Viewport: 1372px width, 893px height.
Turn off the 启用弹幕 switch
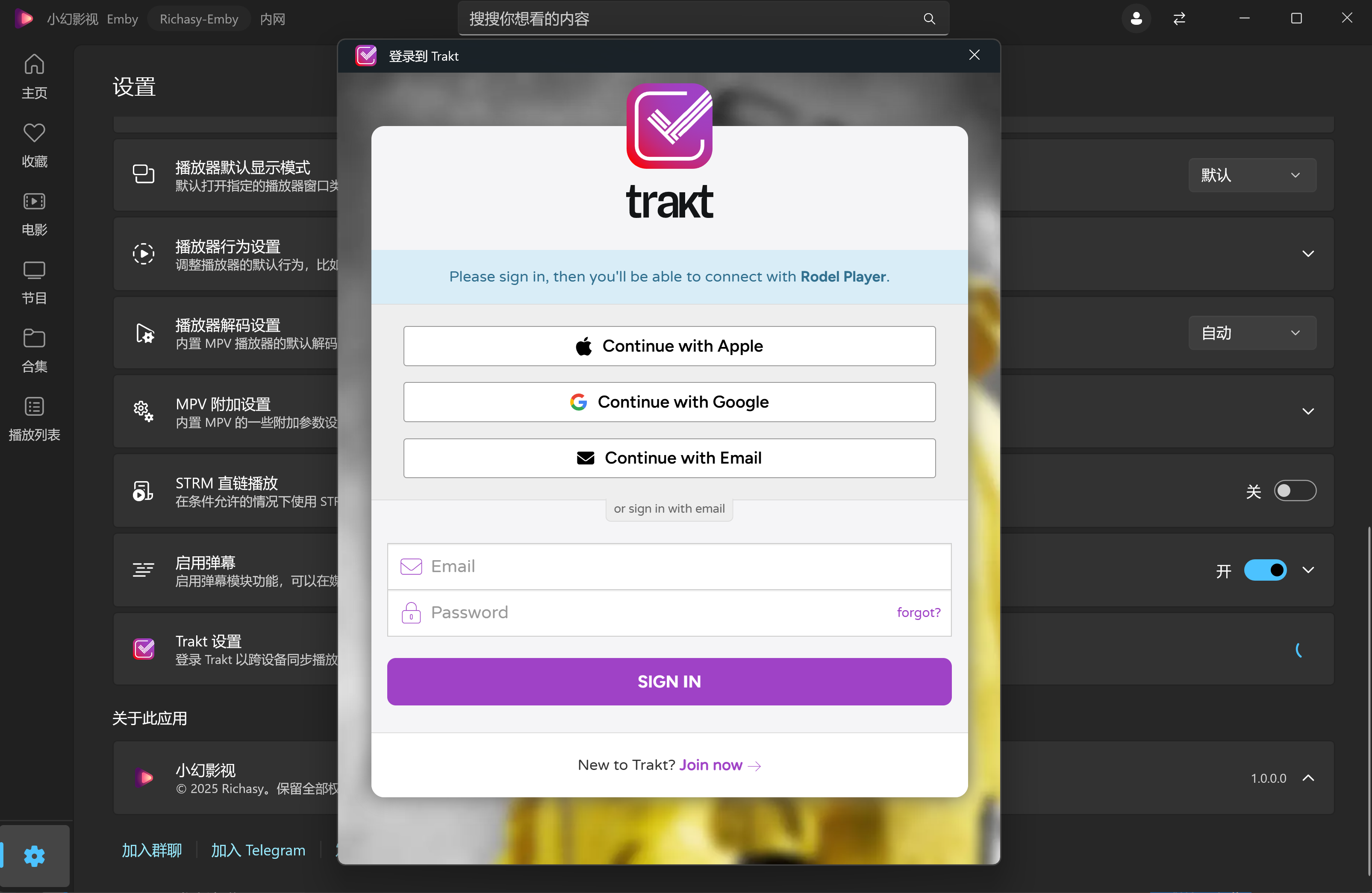point(1265,570)
